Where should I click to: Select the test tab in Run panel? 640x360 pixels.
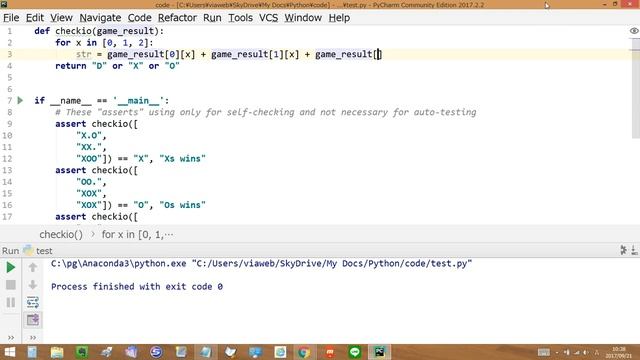pos(38,251)
